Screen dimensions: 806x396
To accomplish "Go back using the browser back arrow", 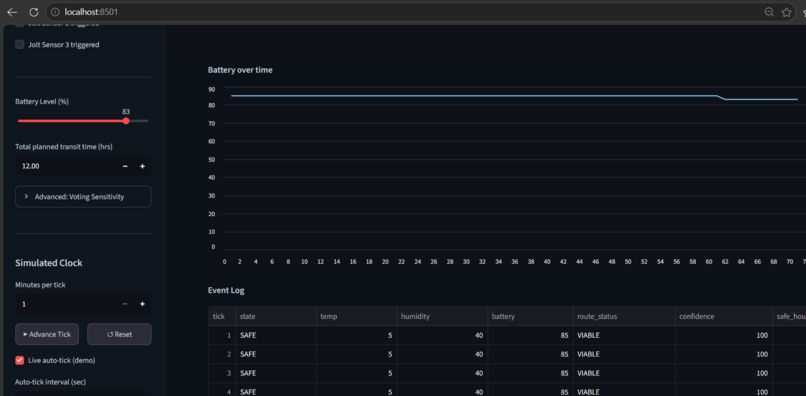I will click(x=12, y=12).
